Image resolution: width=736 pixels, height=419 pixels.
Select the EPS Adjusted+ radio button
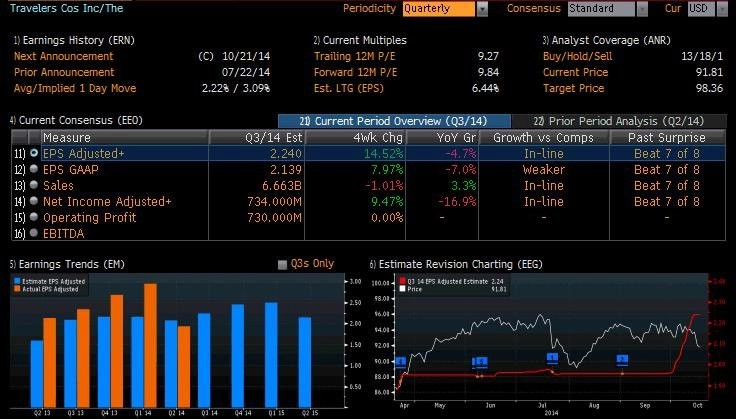(x=34, y=153)
